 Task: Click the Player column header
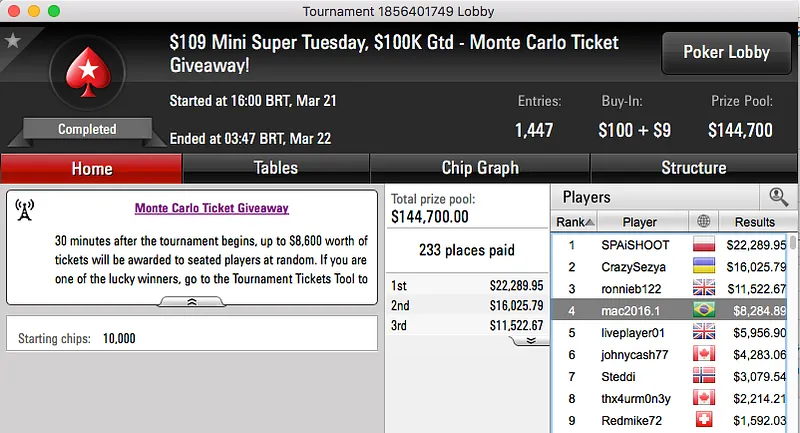point(640,221)
